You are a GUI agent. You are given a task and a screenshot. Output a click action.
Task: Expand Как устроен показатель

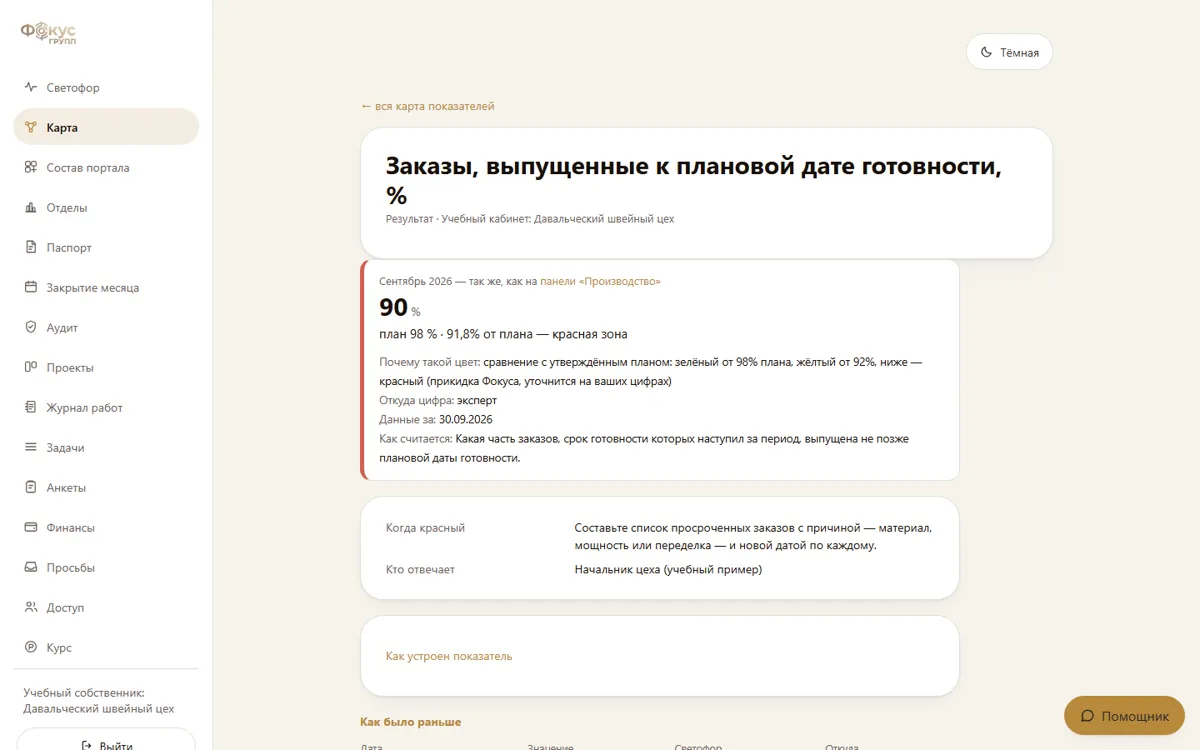[449, 656]
